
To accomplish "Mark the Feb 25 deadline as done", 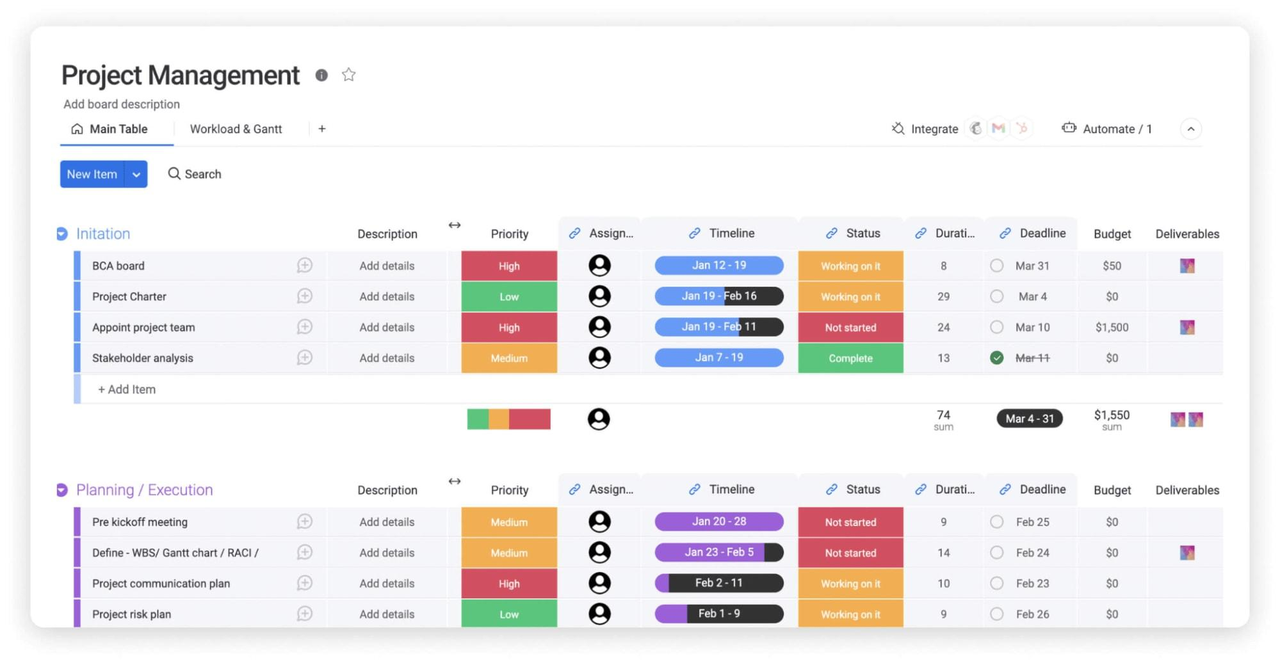I will click(997, 522).
